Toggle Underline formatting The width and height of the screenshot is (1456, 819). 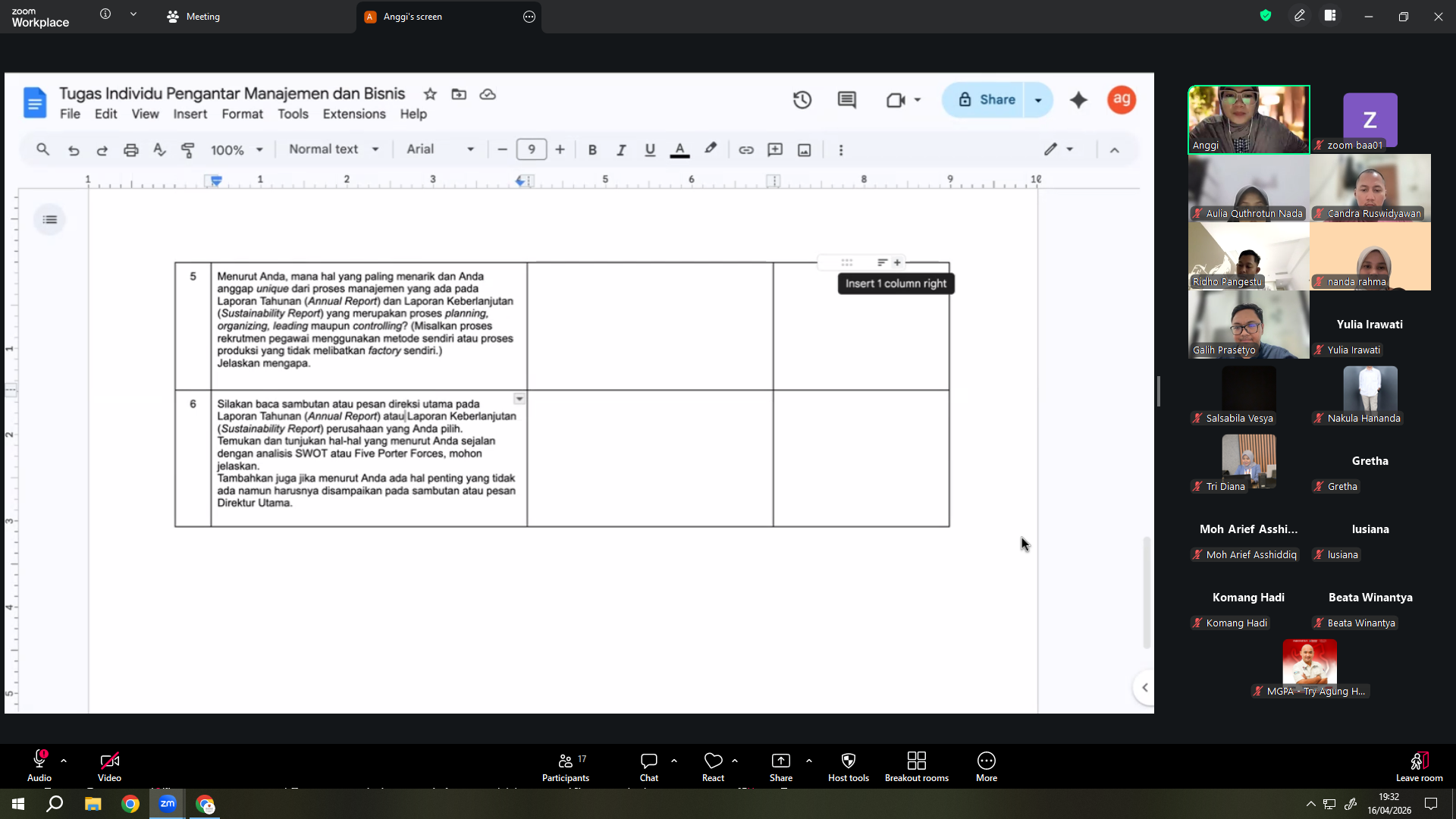pos(650,150)
